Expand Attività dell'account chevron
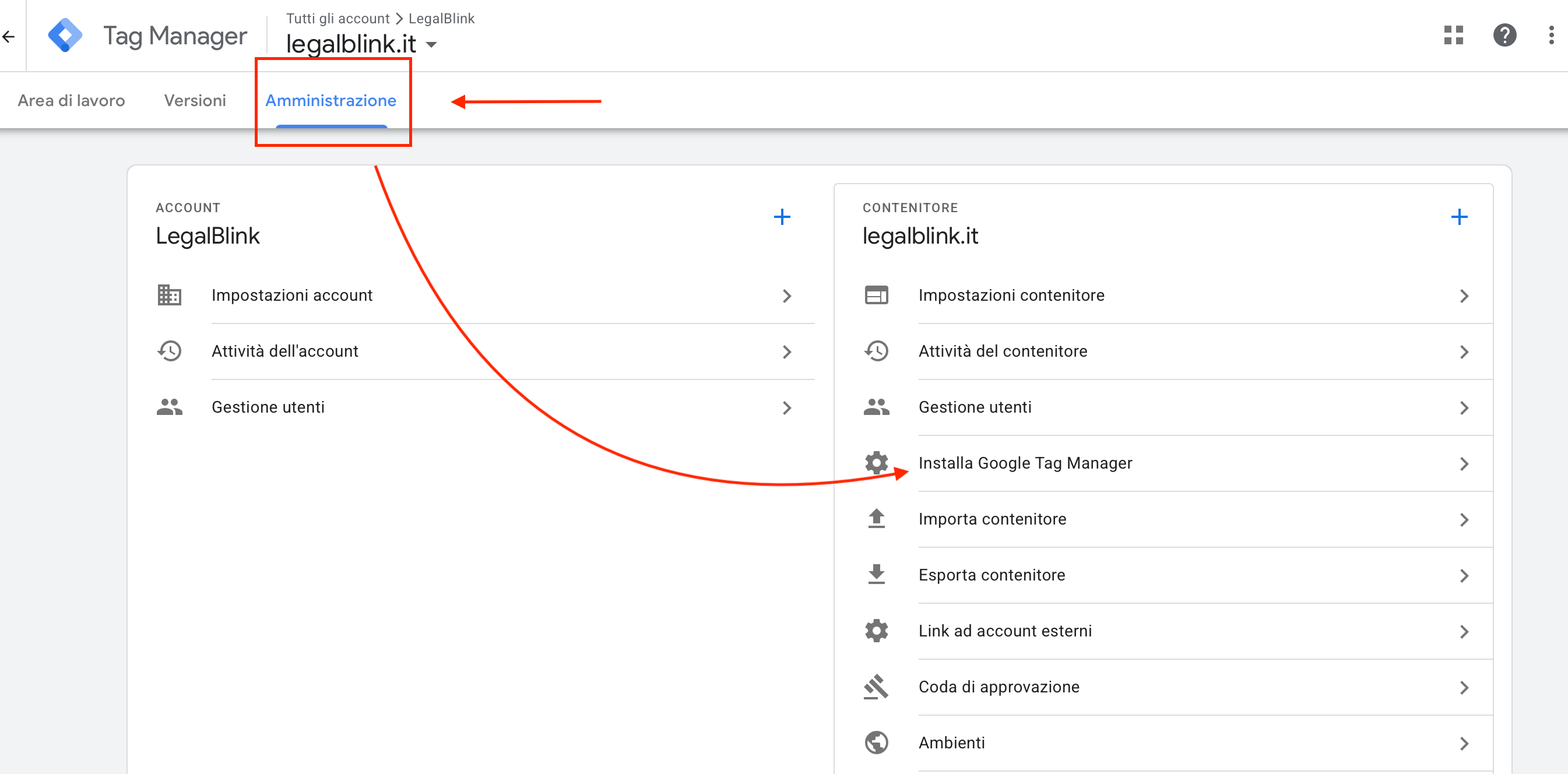Viewport: 1568px width, 774px height. 787,352
